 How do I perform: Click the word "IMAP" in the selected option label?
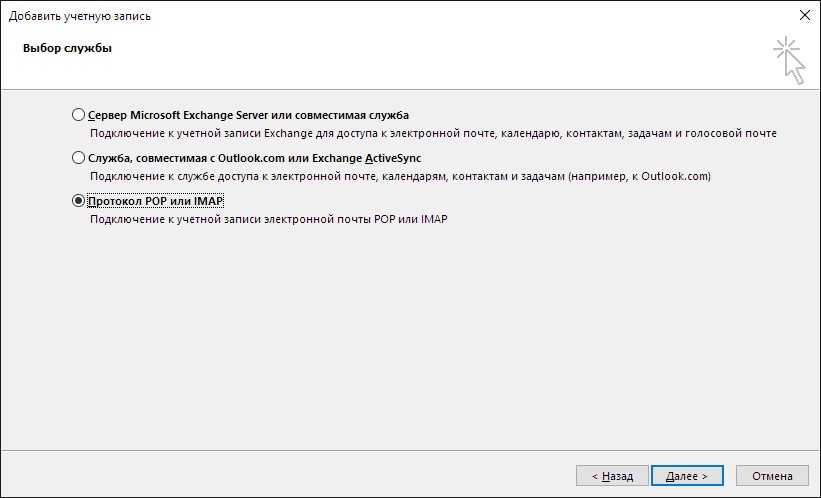click(207, 201)
